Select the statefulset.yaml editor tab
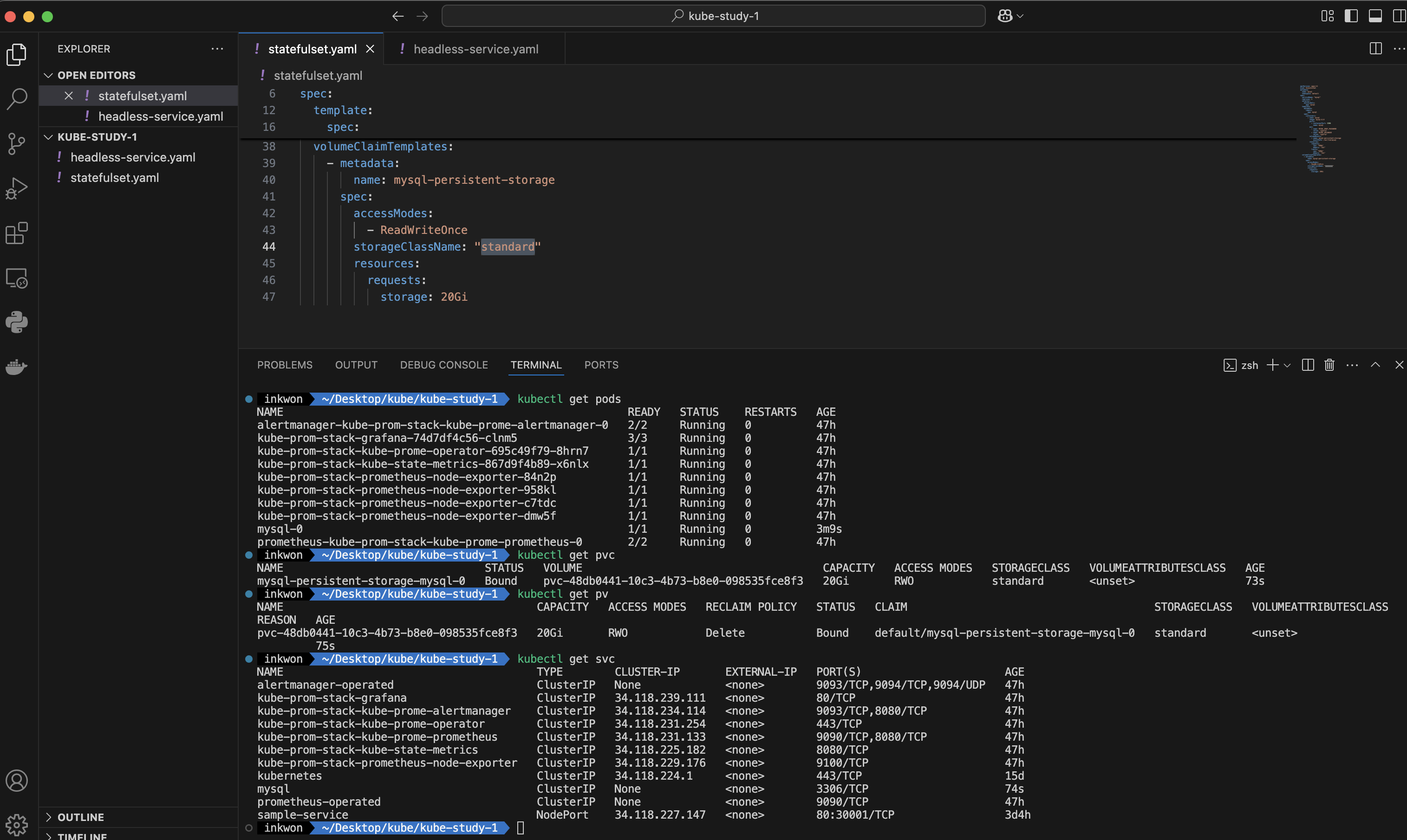The width and height of the screenshot is (1407, 840). click(x=312, y=49)
